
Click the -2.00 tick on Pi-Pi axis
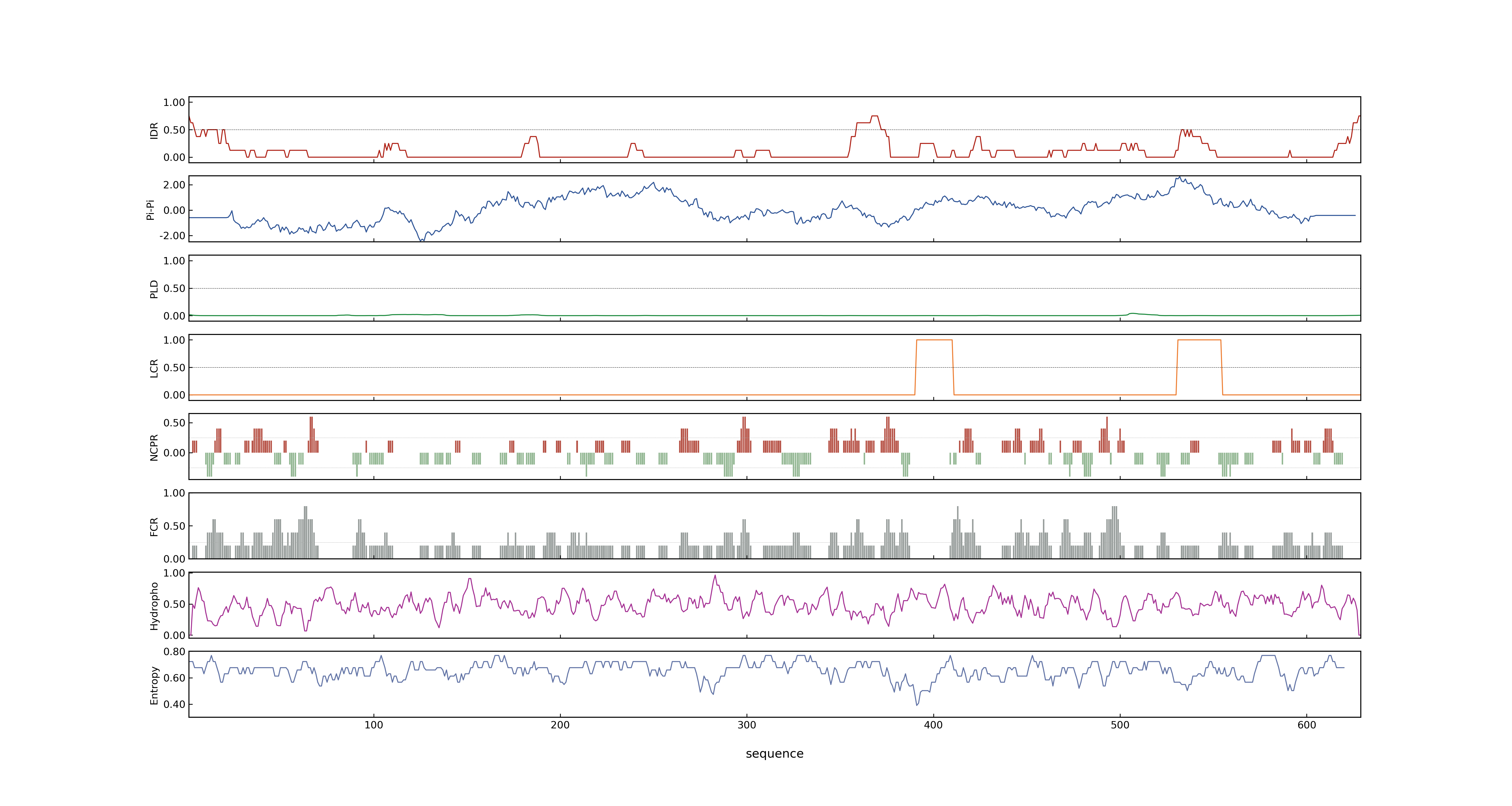(x=172, y=236)
